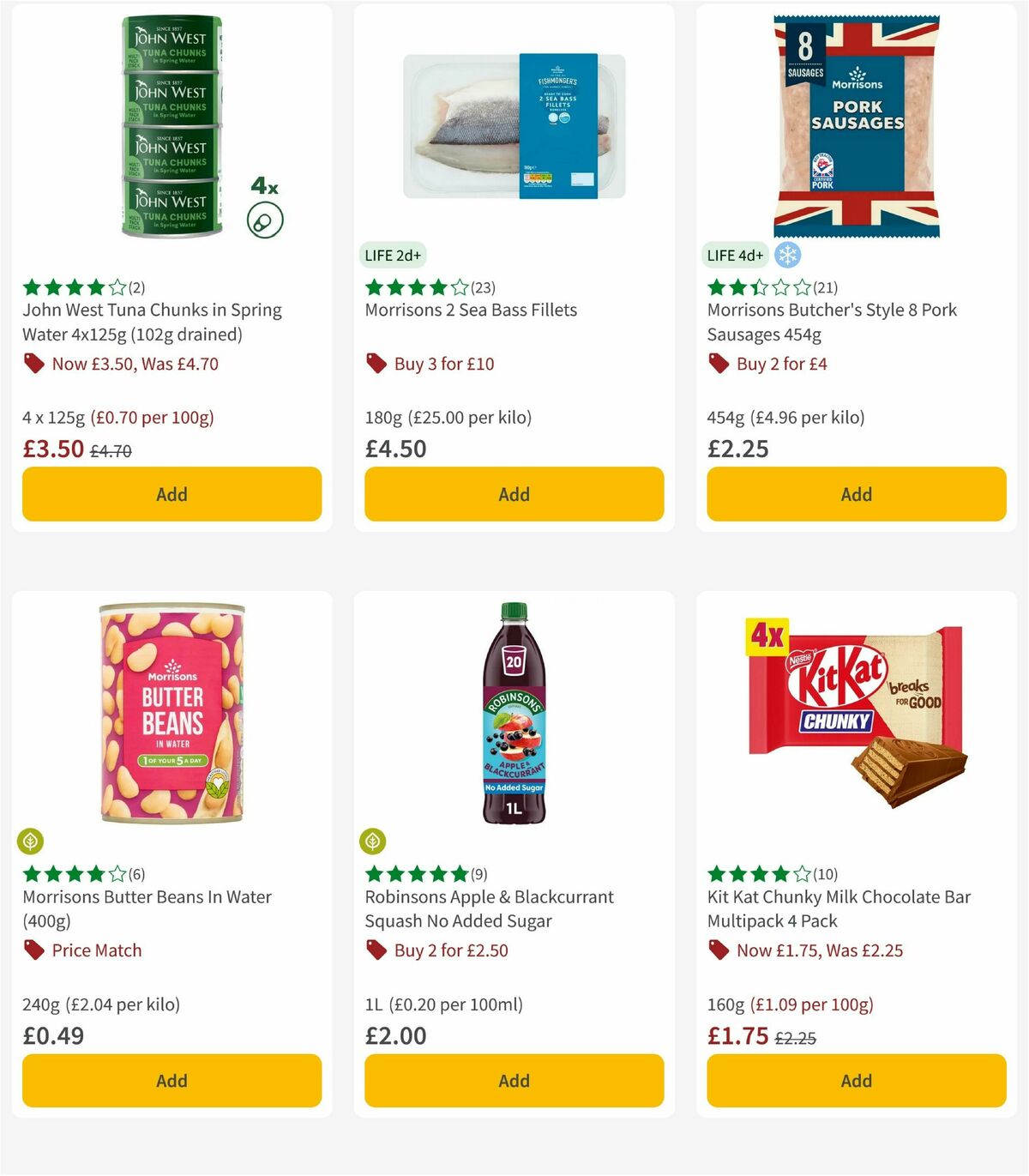Click the price-tag icon on Pork Sausages offer
Image resolution: width=1029 pixels, height=1176 pixels.
pyautogui.click(x=718, y=364)
